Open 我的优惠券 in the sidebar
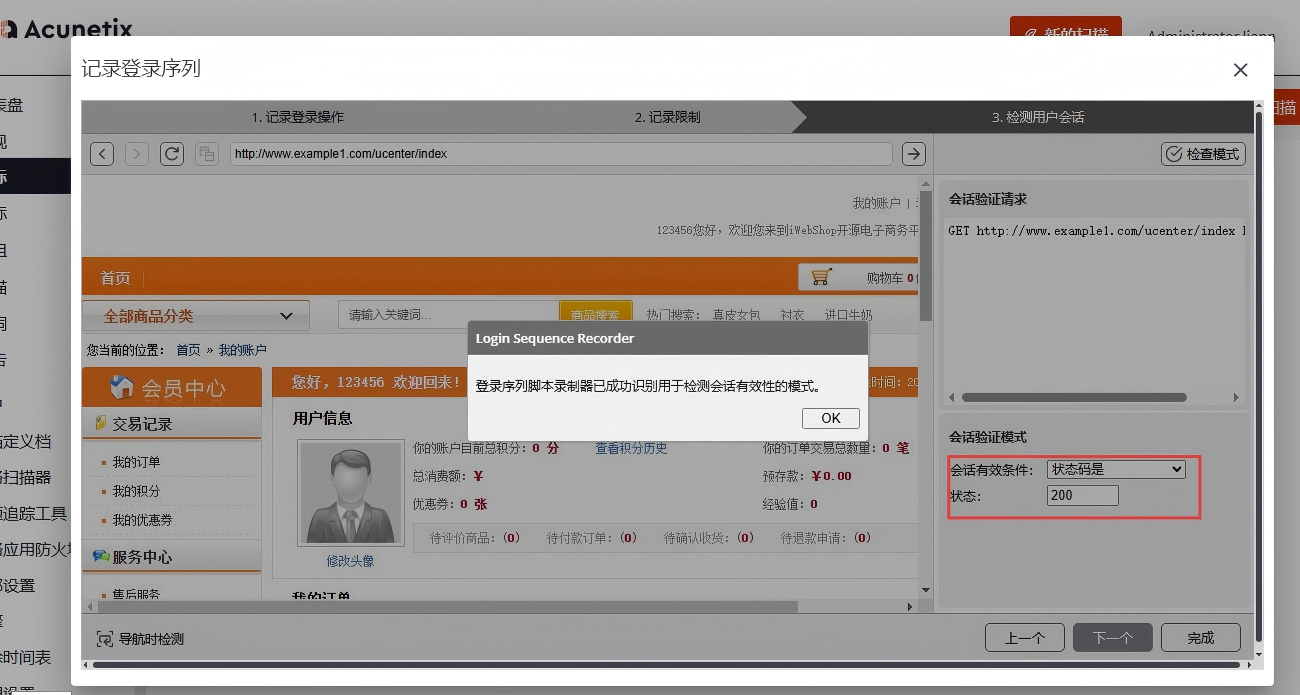Image resolution: width=1300 pixels, height=695 pixels. click(142, 520)
